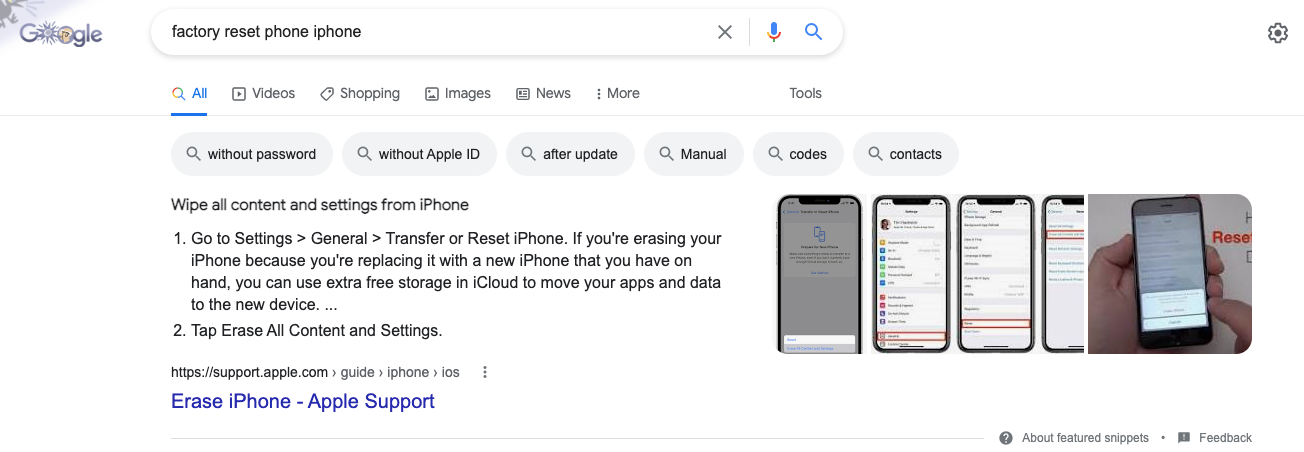Click inside the search query text field
The width and height of the screenshot is (1304, 452).
[435, 32]
